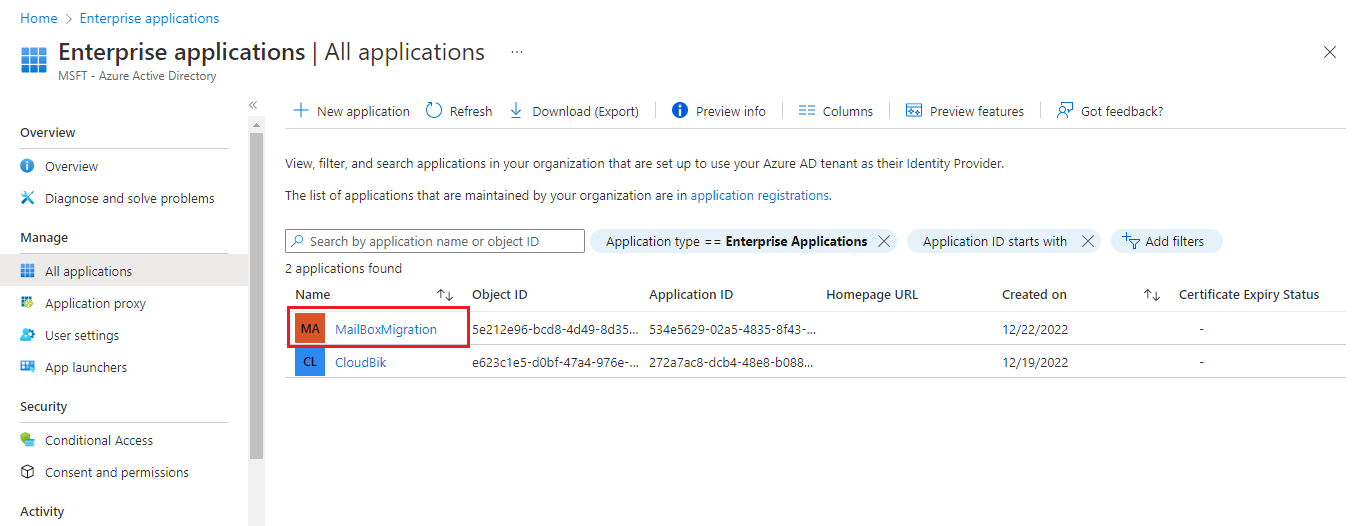Click the Refresh icon in toolbar
This screenshot has height=526, width=1365.
[434, 111]
